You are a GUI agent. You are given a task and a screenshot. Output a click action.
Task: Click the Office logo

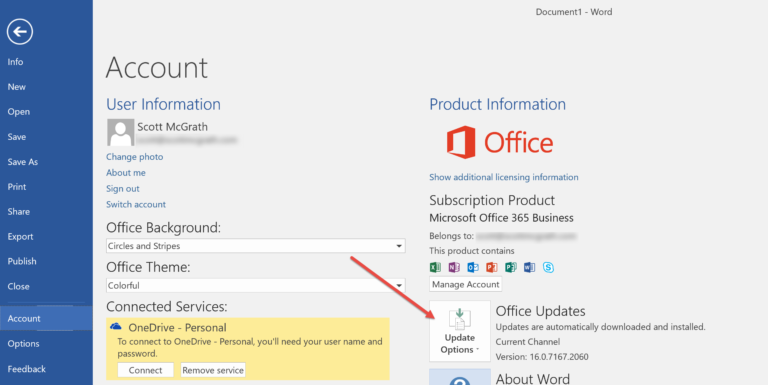point(500,142)
